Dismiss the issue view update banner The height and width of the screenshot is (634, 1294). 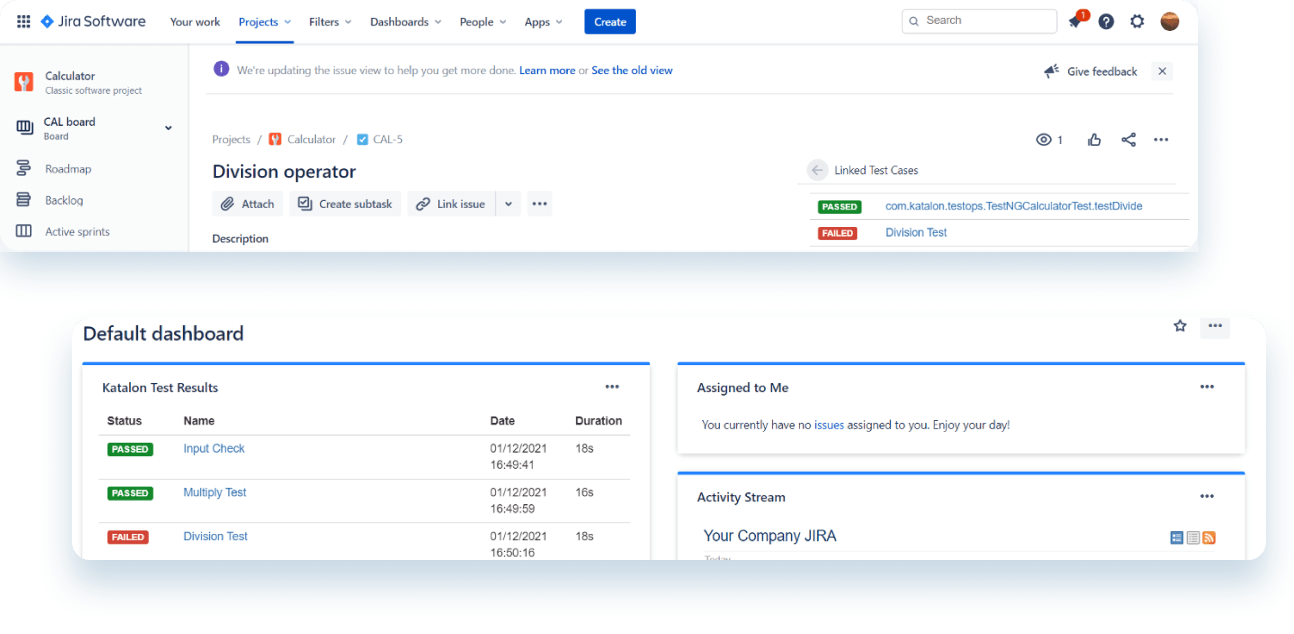pos(1161,71)
